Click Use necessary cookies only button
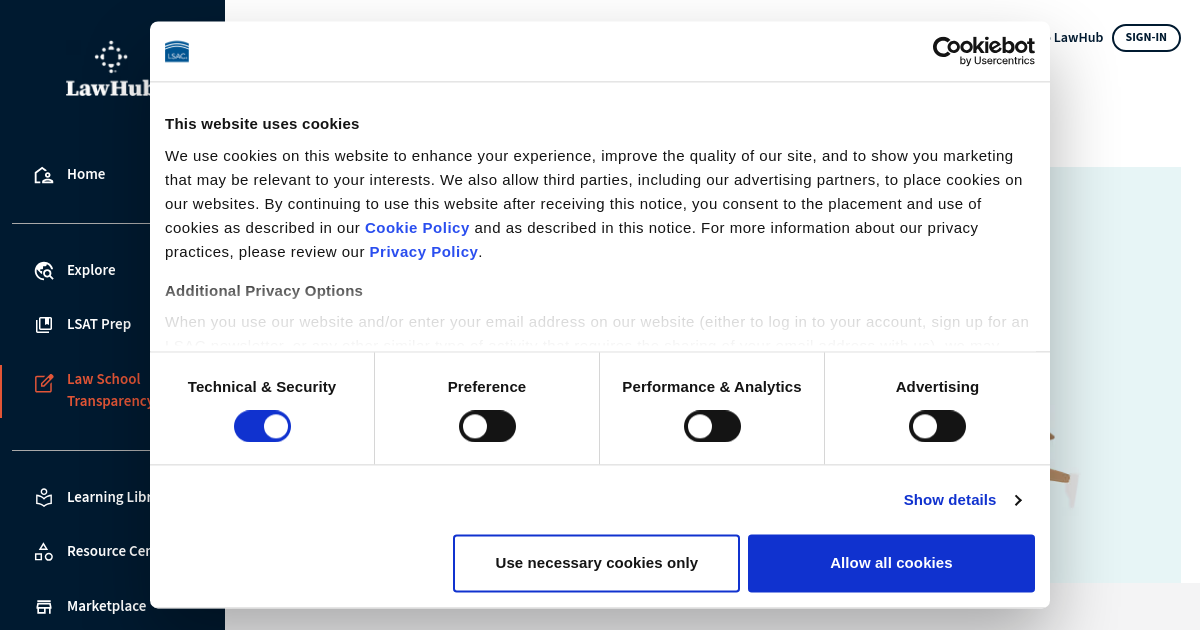 point(596,563)
